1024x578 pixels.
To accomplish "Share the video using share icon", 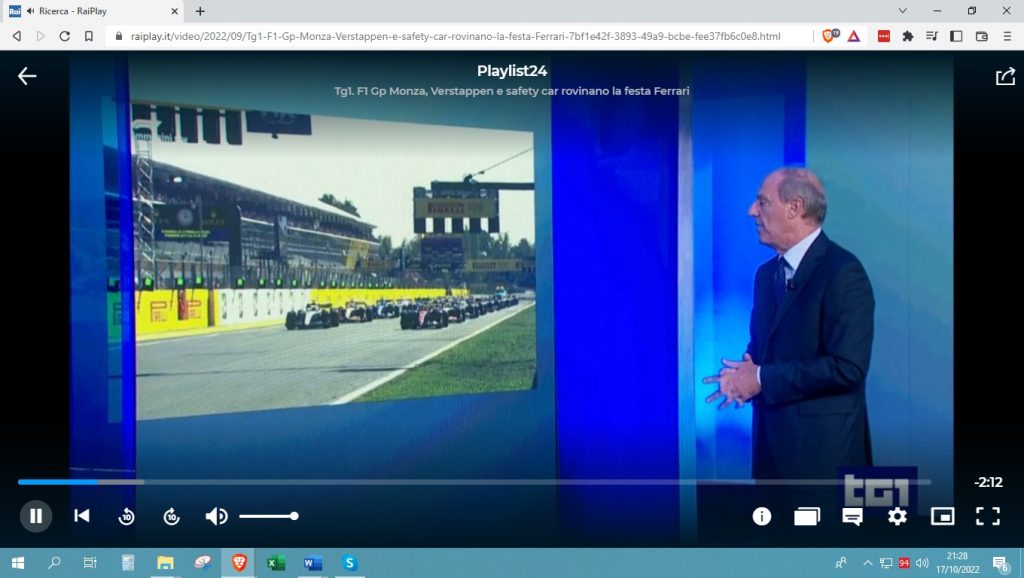I will coord(1005,77).
